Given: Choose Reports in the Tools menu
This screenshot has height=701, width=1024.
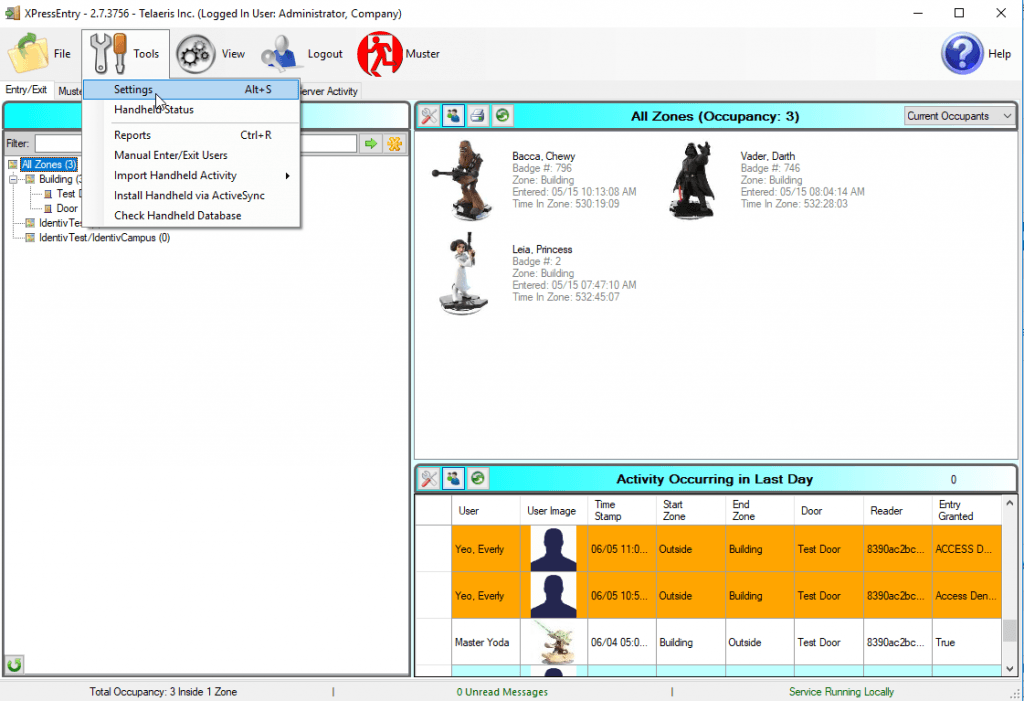Looking at the screenshot, I should (x=132, y=135).
